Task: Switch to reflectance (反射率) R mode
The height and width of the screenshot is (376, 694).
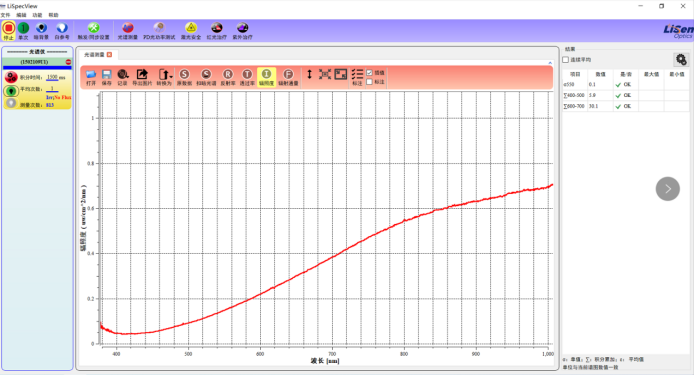Action: click(x=227, y=77)
